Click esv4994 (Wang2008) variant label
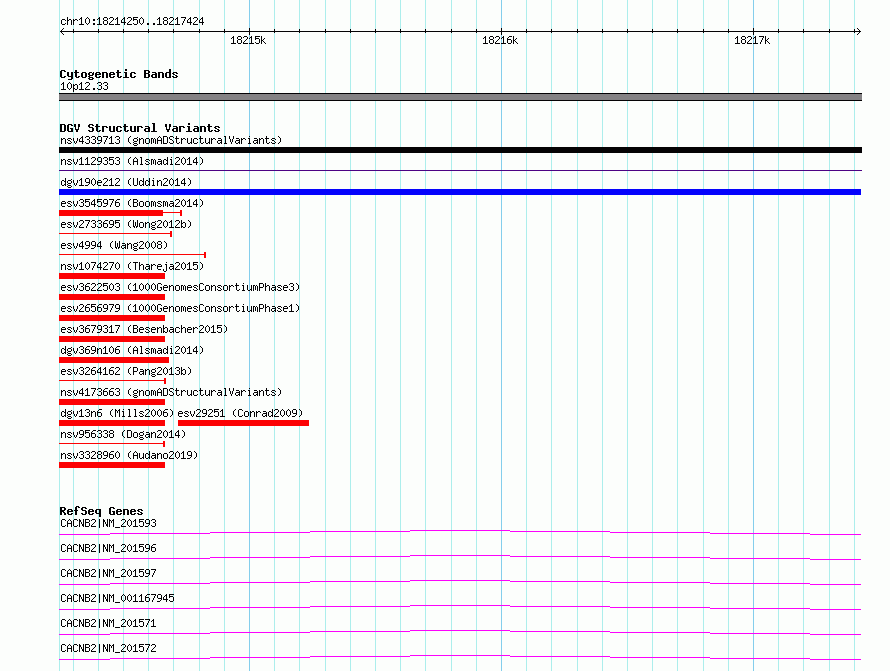The image size is (890, 671). (114, 245)
